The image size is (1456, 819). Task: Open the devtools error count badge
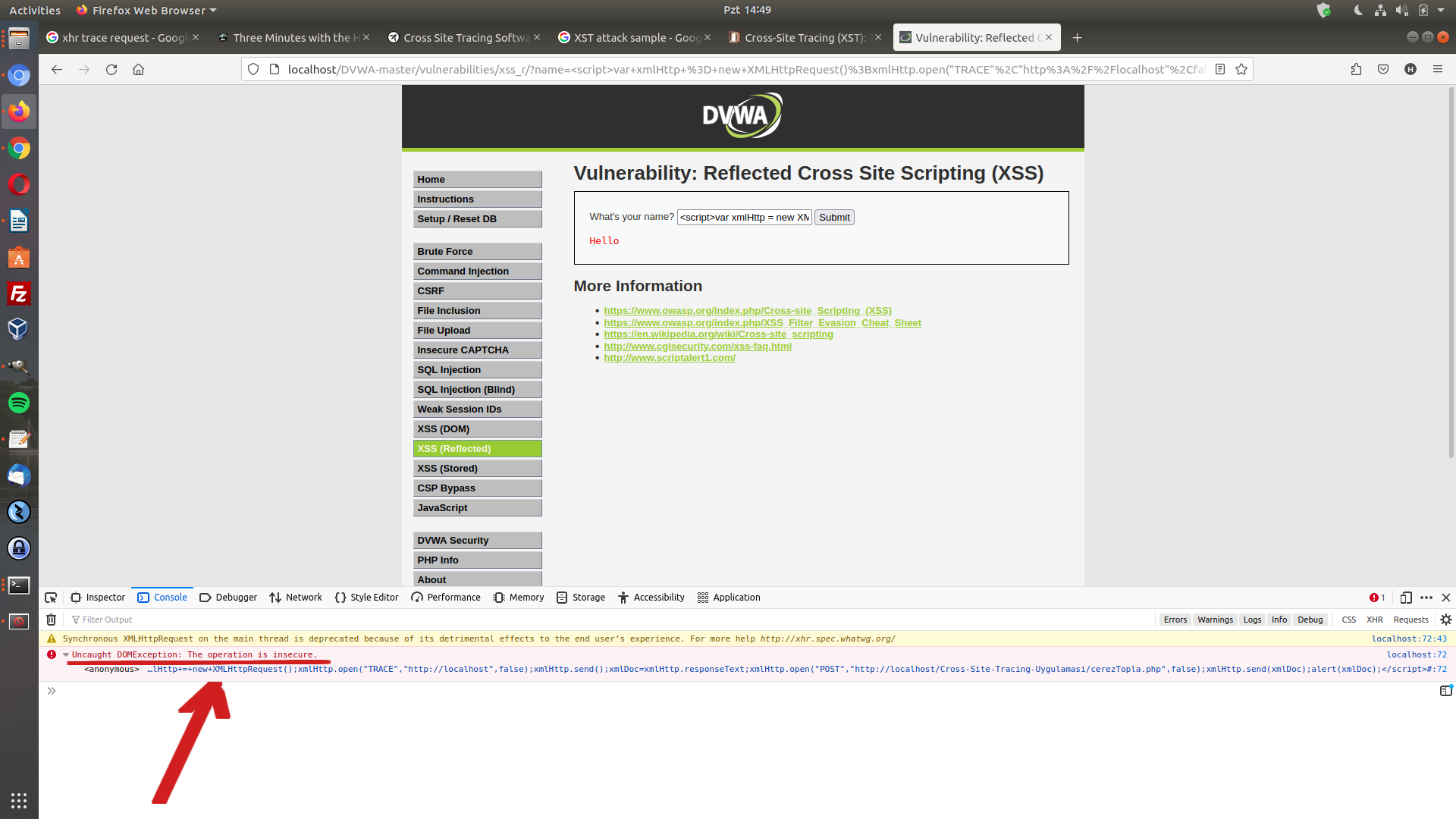(1377, 598)
